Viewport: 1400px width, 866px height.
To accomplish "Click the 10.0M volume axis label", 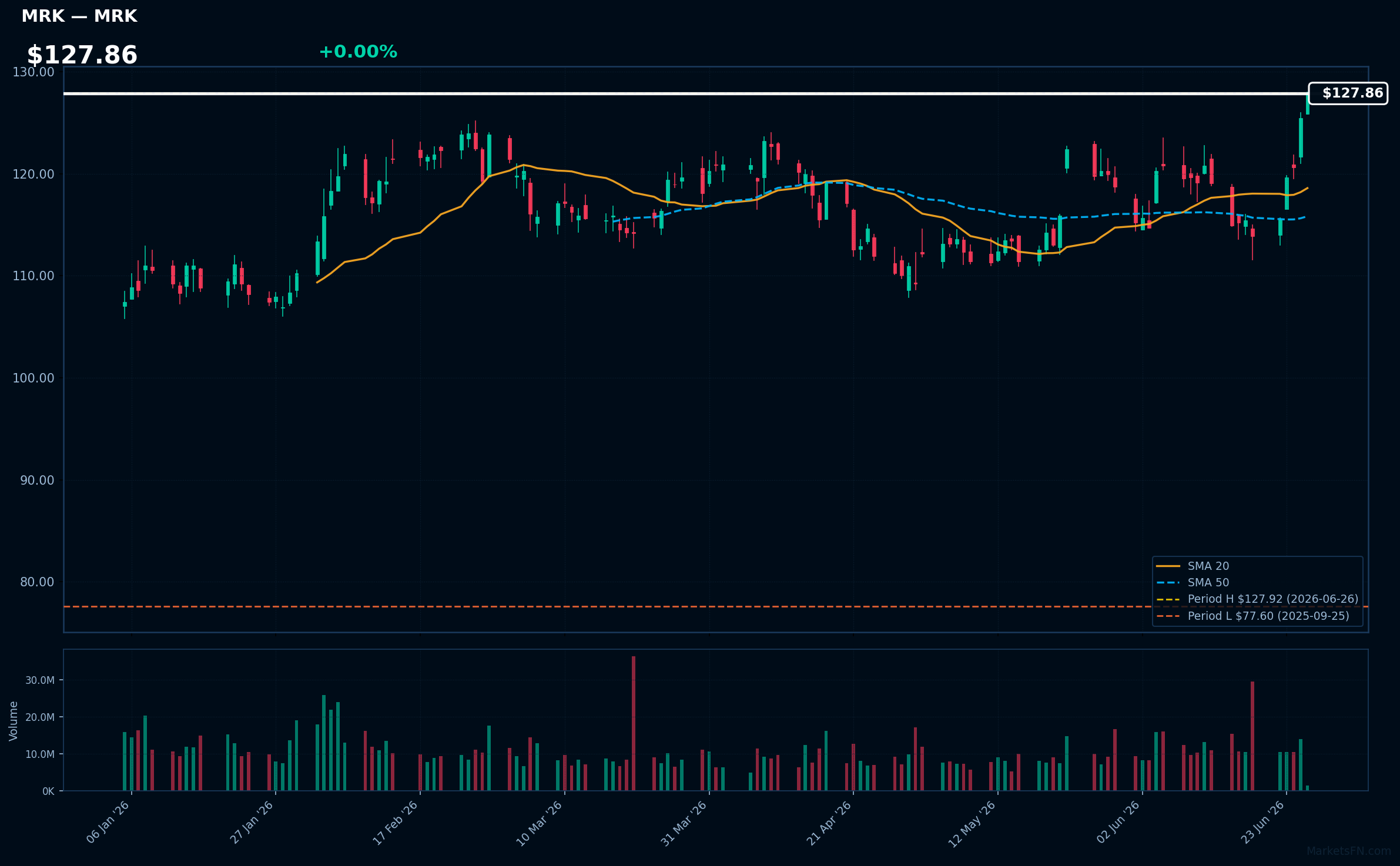I will coord(40,754).
